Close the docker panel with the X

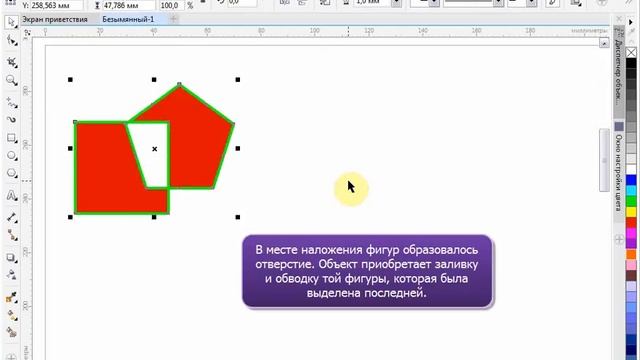(619, 19)
